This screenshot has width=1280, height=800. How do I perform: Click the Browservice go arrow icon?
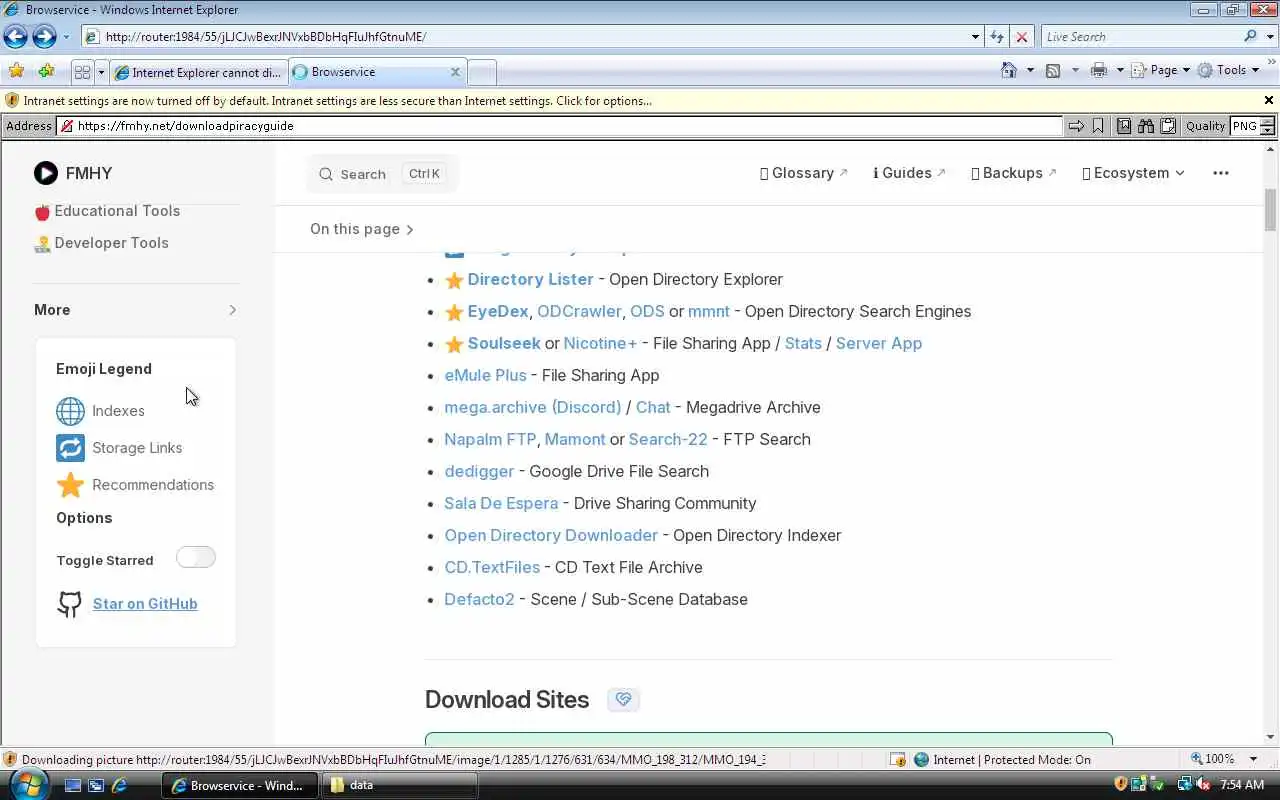(1076, 126)
